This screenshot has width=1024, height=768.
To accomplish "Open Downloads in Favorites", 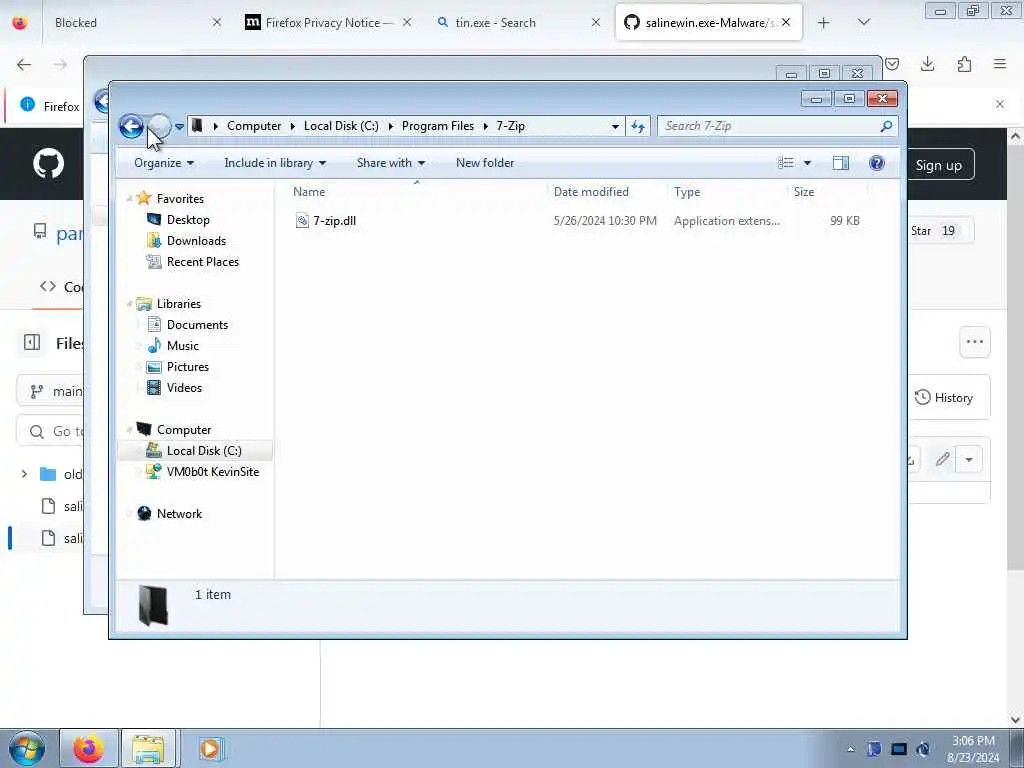I will tap(197, 240).
